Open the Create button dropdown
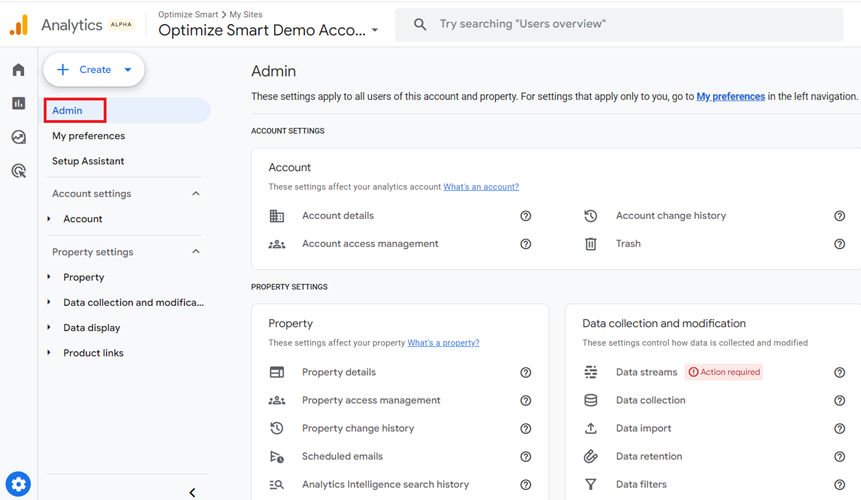 click(x=128, y=70)
